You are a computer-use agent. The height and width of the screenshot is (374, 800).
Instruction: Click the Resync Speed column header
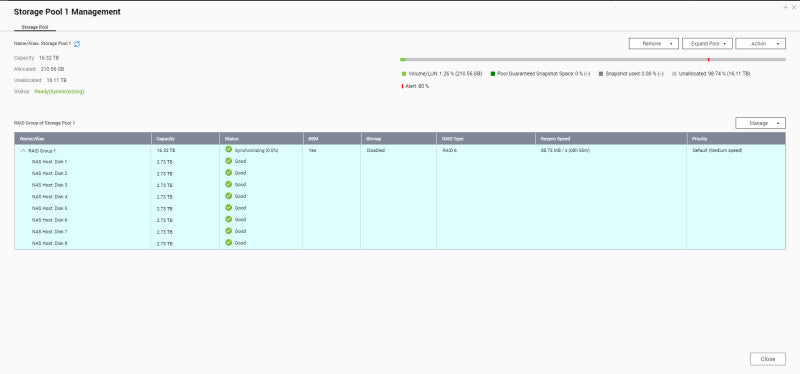point(611,138)
